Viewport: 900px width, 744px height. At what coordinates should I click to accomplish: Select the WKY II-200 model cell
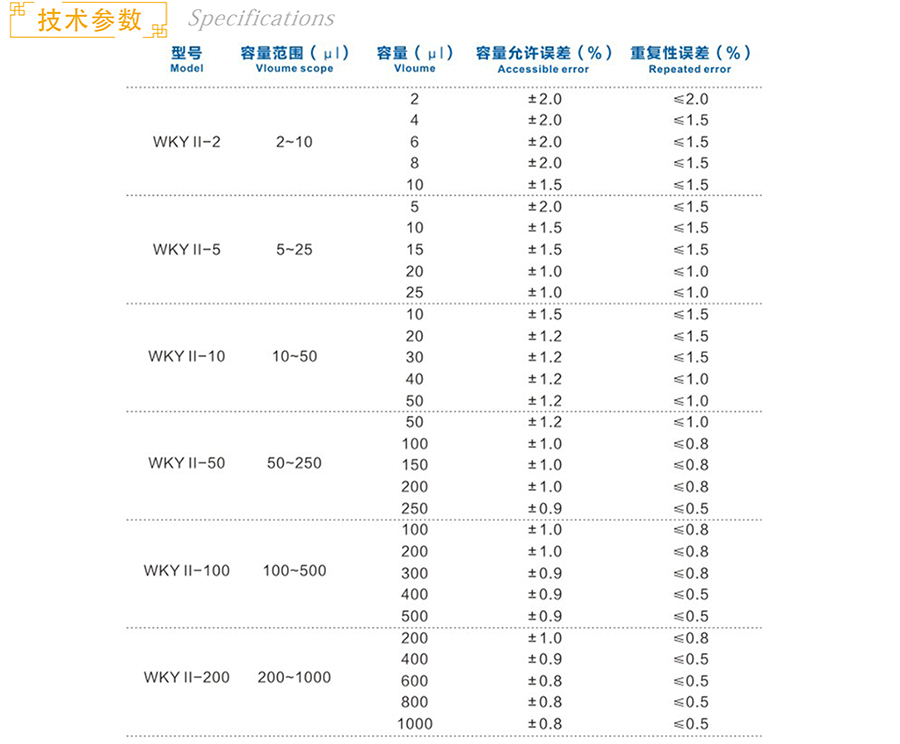(186, 677)
